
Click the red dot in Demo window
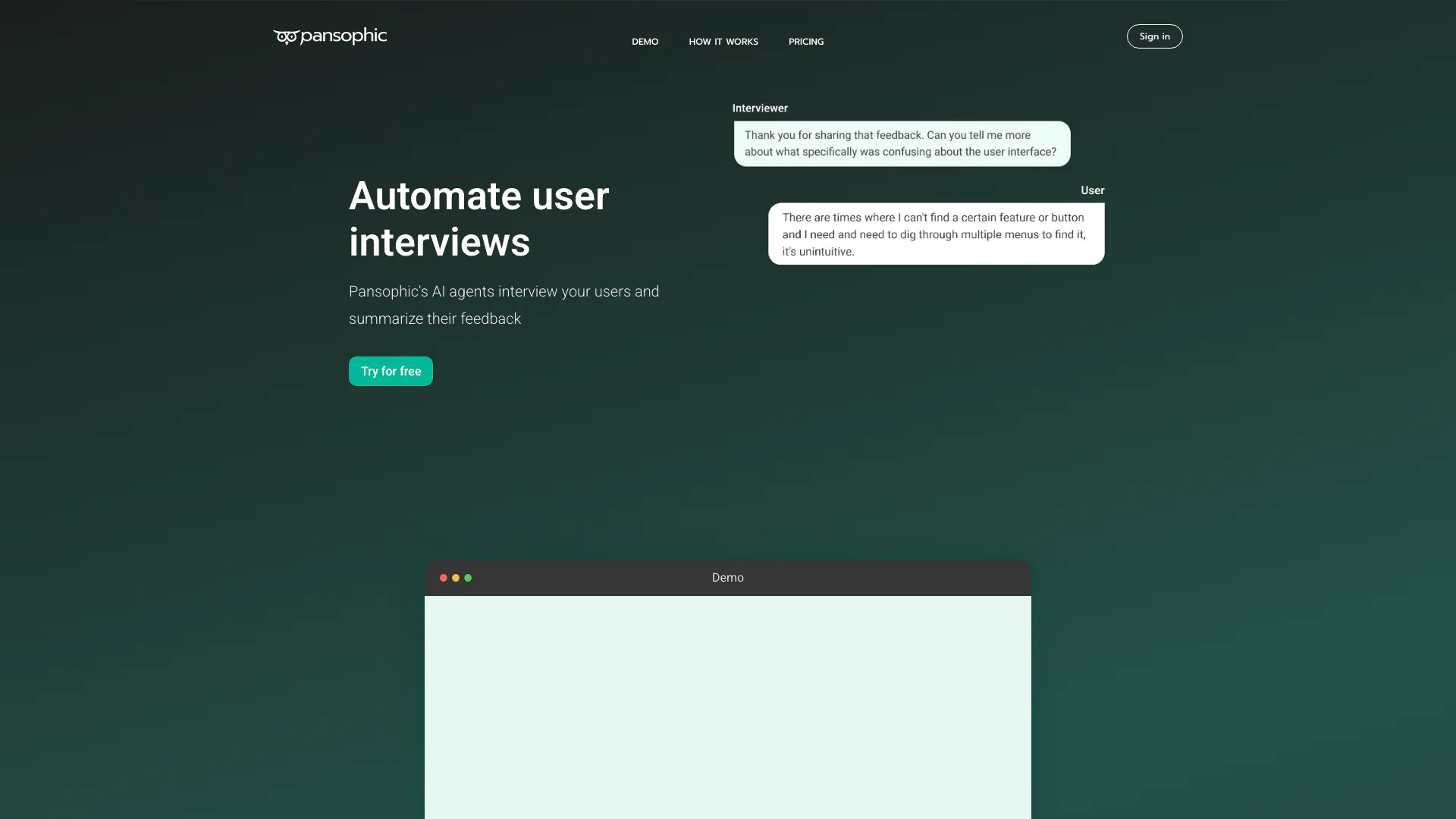coord(444,578)
